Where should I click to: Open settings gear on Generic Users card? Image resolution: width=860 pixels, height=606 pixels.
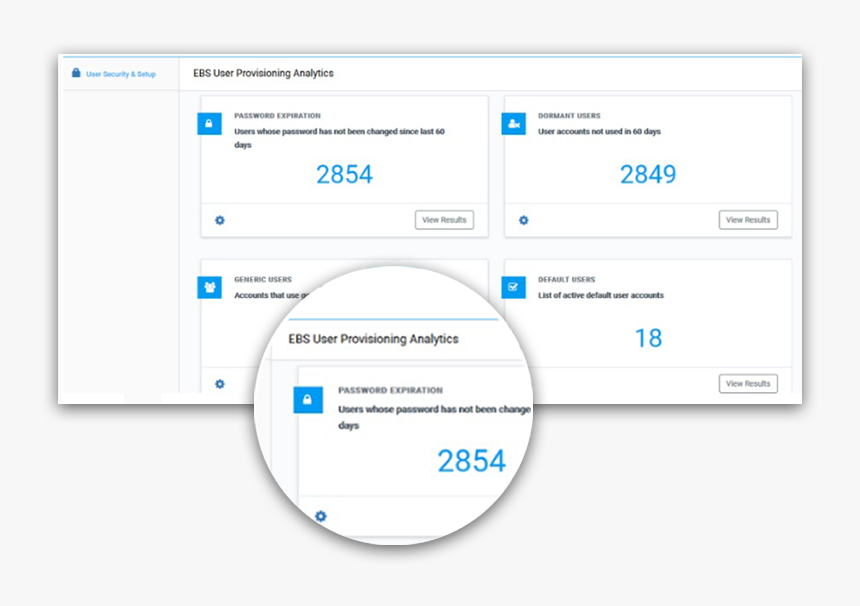pyautogui.click(x=220, y=384)
